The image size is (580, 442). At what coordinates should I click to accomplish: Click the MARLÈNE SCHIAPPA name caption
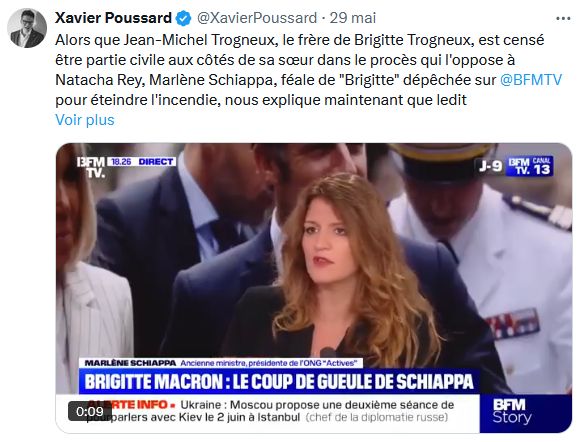pos(130,363)
